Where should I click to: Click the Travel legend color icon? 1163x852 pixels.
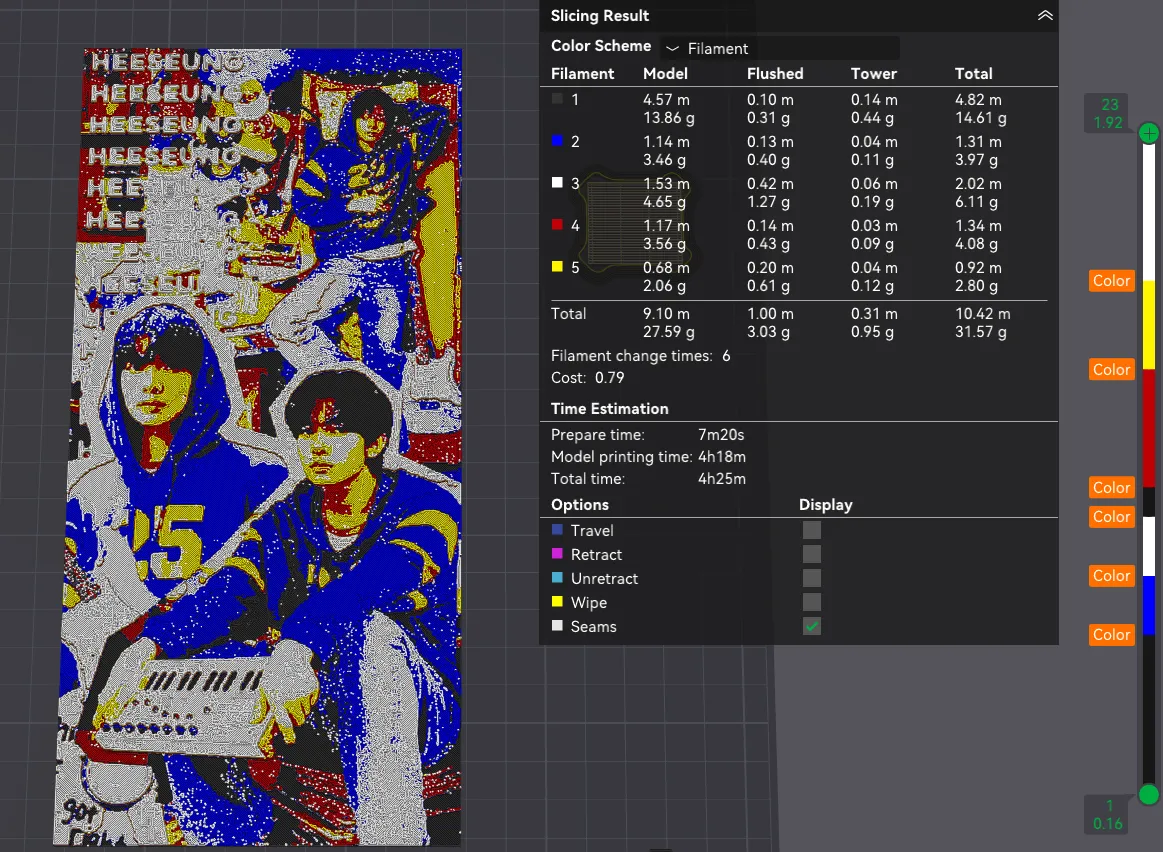pyautogui.click(x=557, y=529)
